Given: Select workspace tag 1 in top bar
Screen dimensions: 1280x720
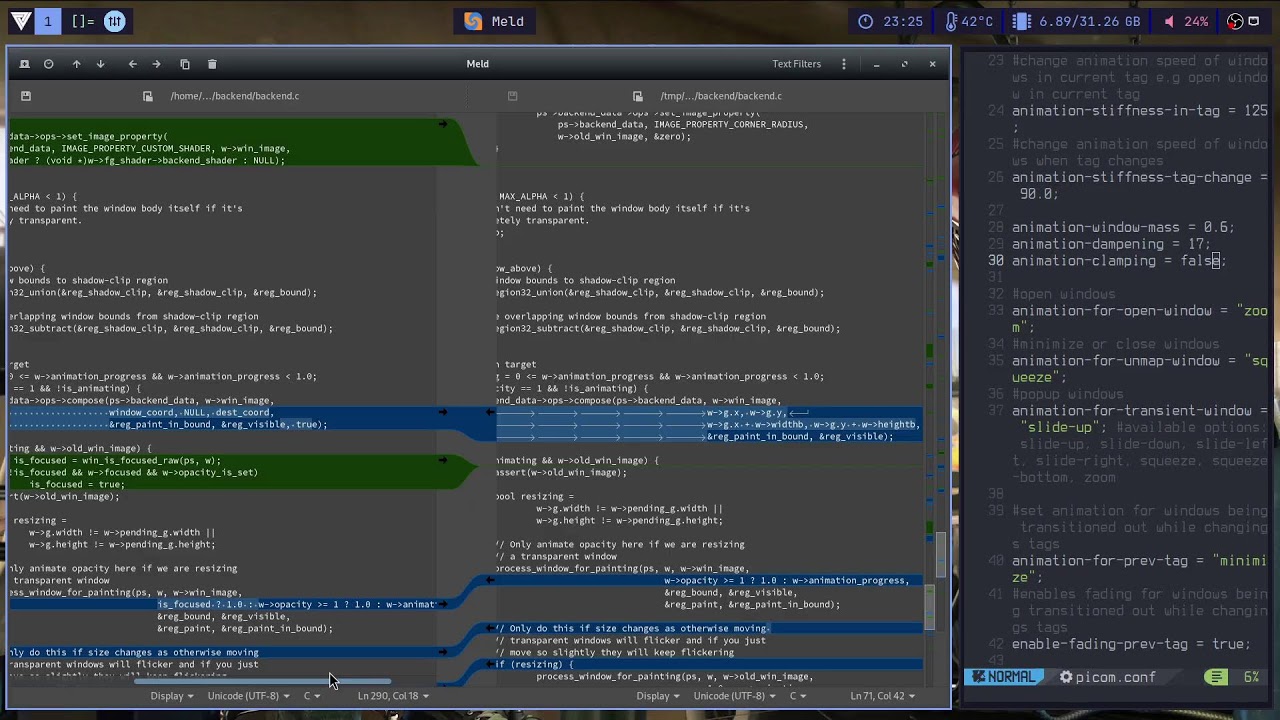Looking at the screenshot, I should (x=47, y=21).
